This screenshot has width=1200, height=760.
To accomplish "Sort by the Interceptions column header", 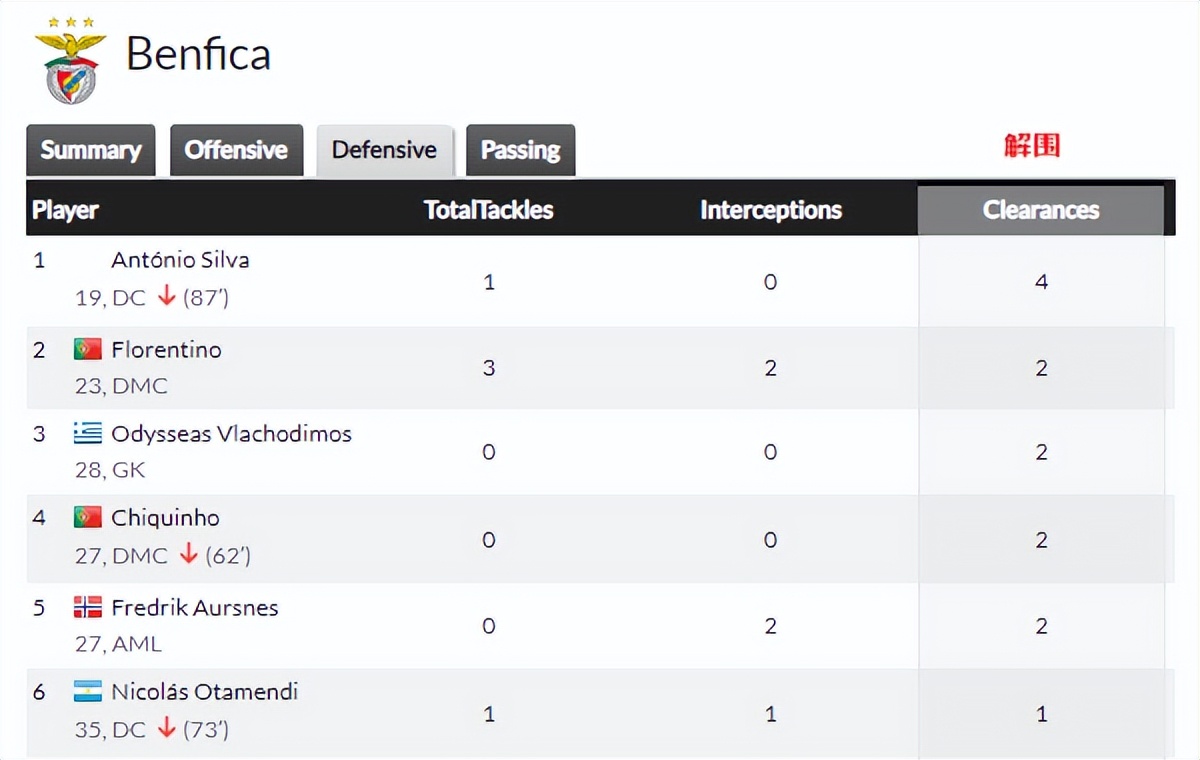I will click(770, 210).
